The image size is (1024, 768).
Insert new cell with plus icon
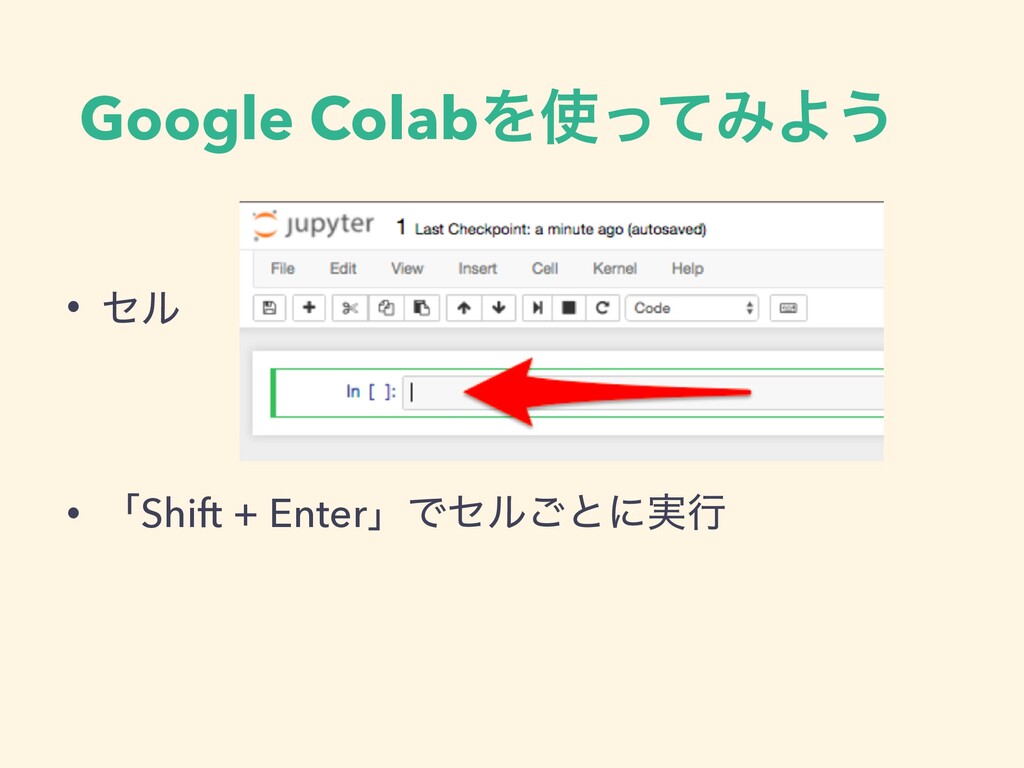(309, 308)
